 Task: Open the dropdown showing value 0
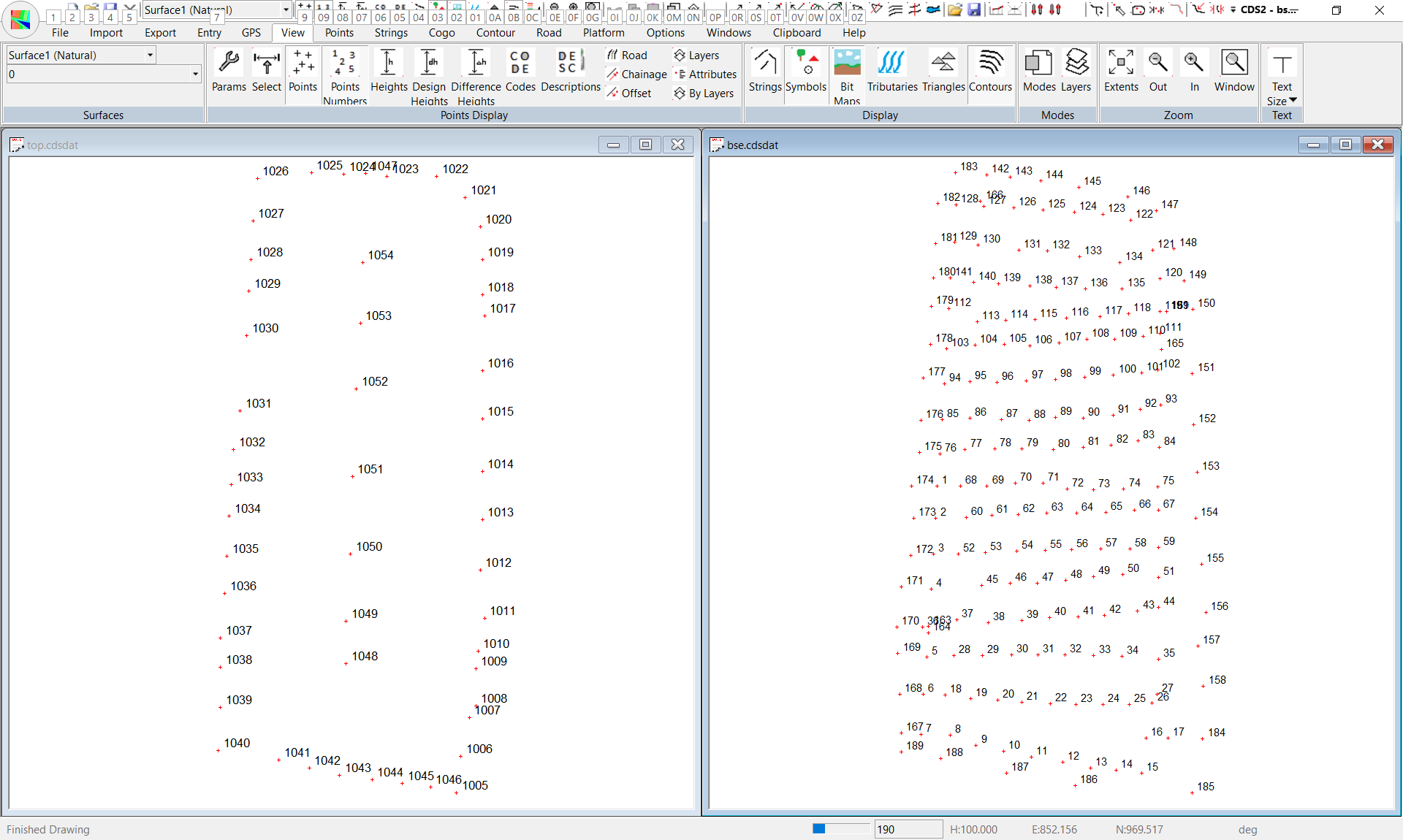[x=195, y=74]
